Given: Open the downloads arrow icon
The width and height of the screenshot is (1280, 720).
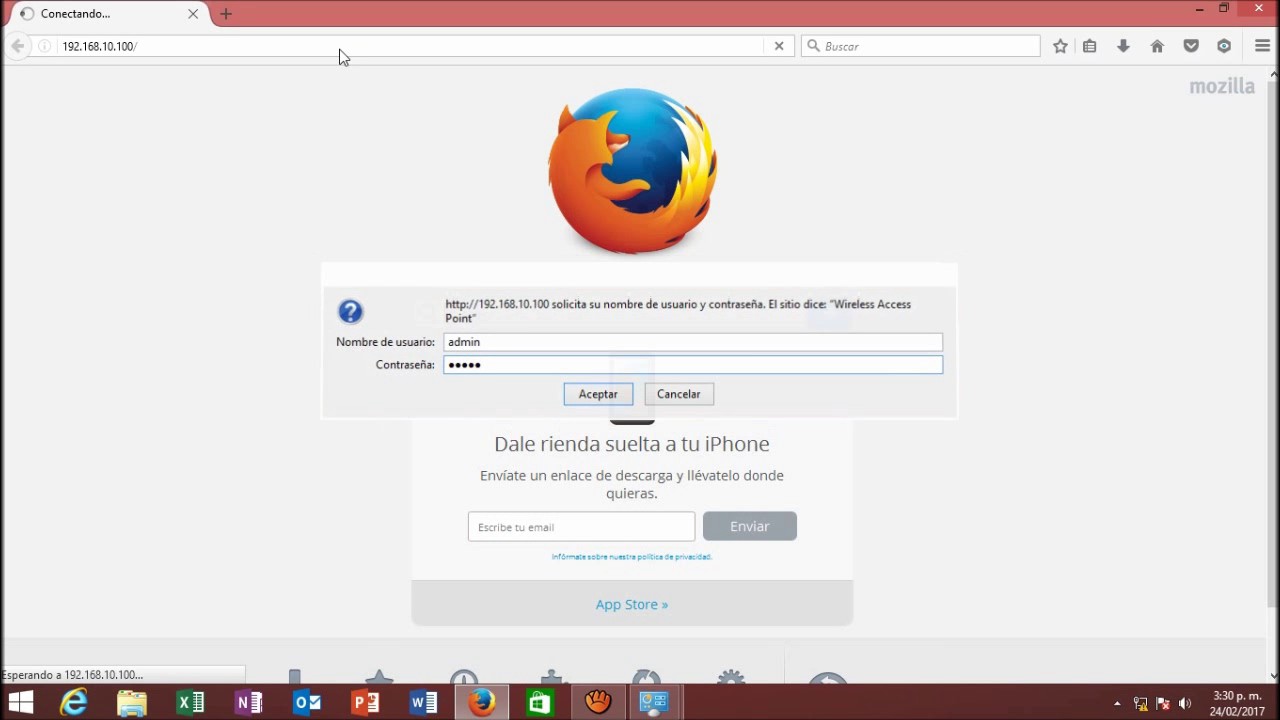Looking at the screenshot, I should point(1123,46).
